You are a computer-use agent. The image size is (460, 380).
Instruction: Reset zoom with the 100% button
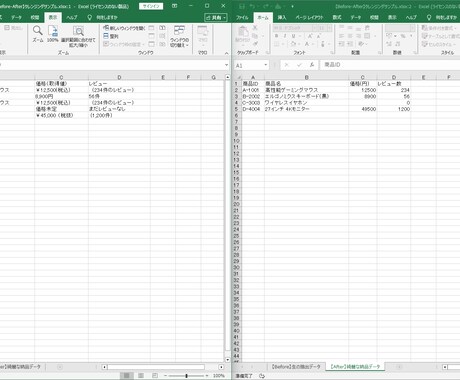tap(53, 34)
